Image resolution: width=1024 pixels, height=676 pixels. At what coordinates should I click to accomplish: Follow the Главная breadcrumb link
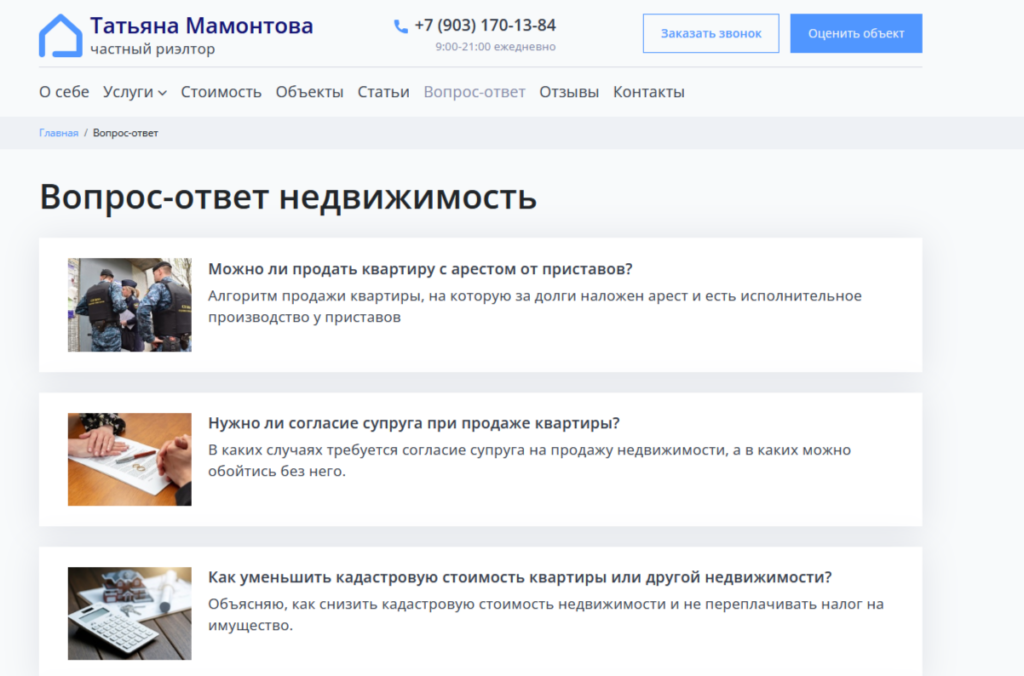click(x=59, y=133)
